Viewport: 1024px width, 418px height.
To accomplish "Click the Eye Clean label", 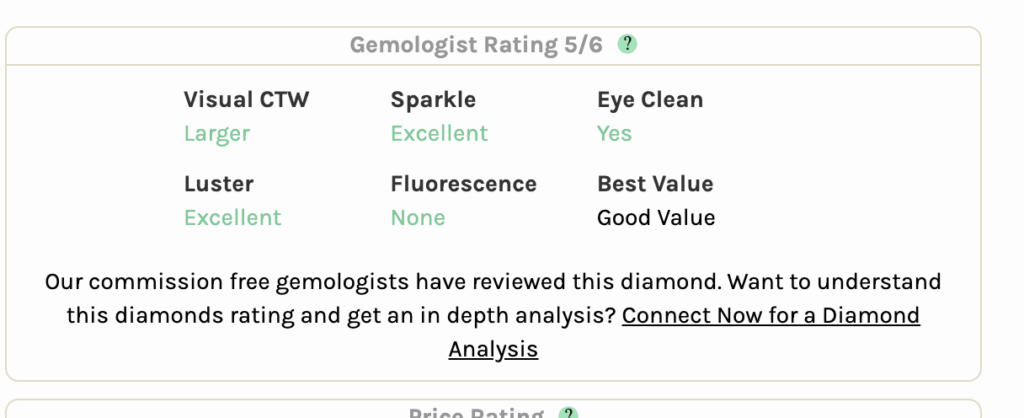I will point(650,100).
